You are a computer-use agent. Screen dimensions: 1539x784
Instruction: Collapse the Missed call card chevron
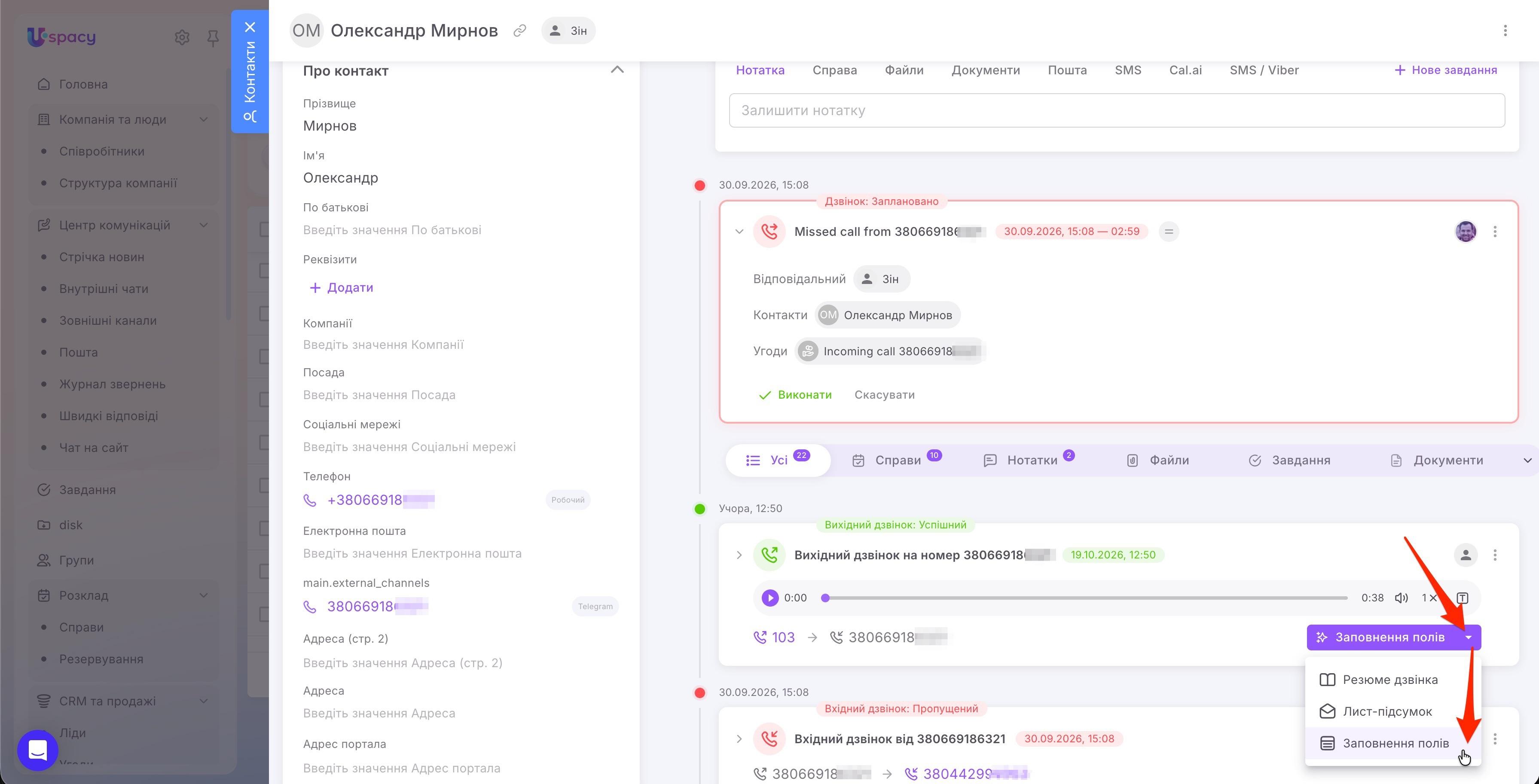click(x=739, y=231)
